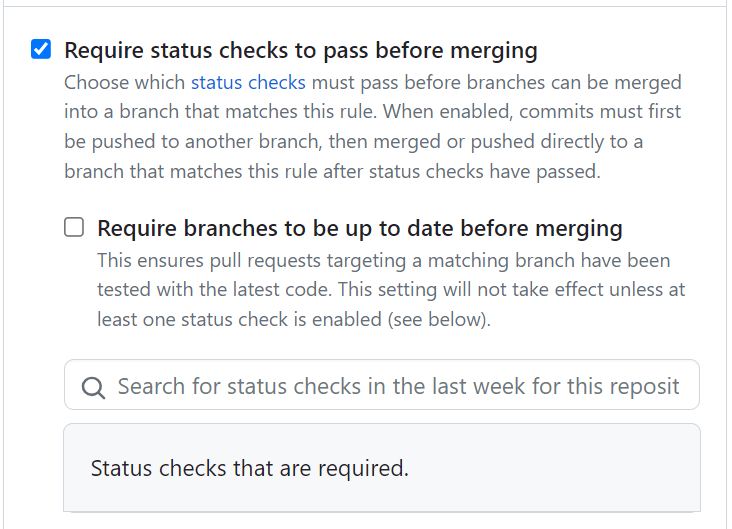Open the blue status checks link
The height and width of the screenshot is (529, 732).
click(x=248, y=83)
